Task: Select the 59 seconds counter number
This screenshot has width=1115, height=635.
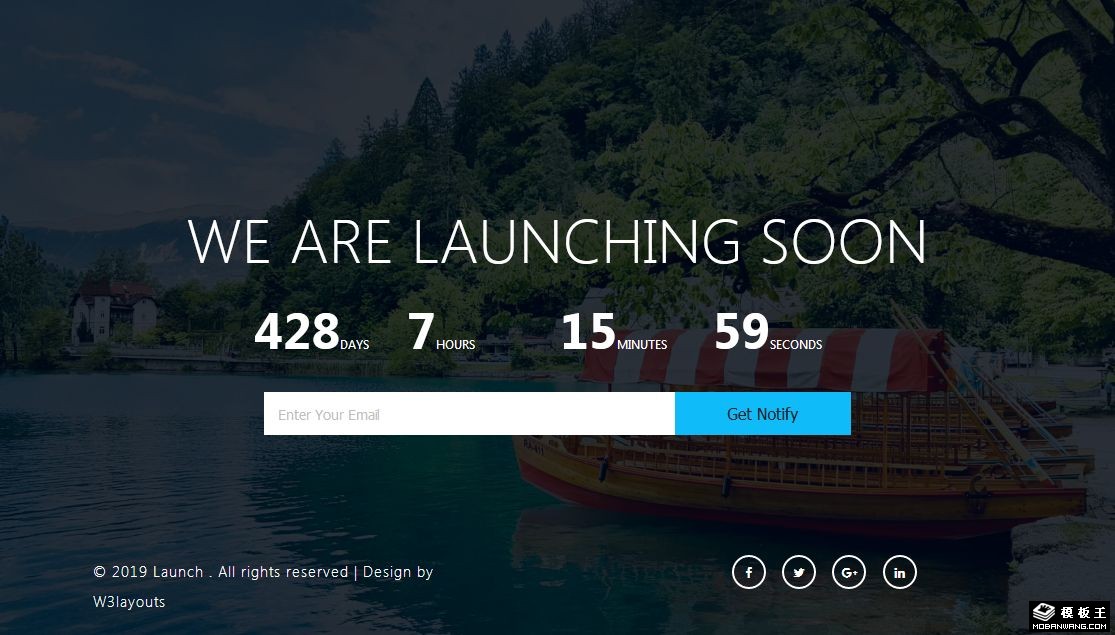Action: 741,332
